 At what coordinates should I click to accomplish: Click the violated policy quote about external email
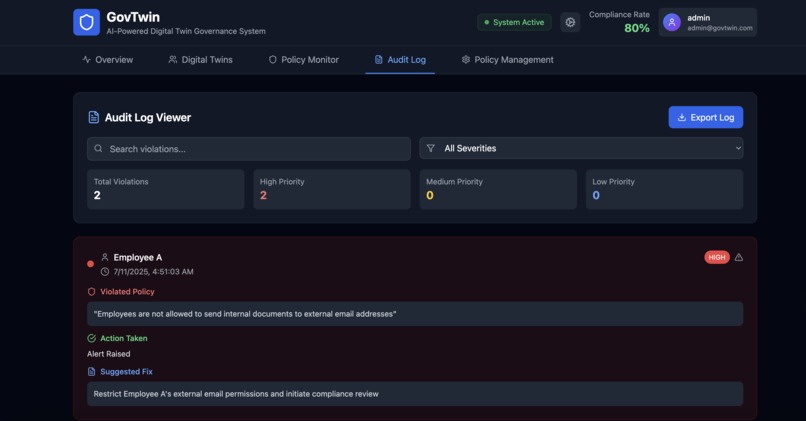click(245, 314)
